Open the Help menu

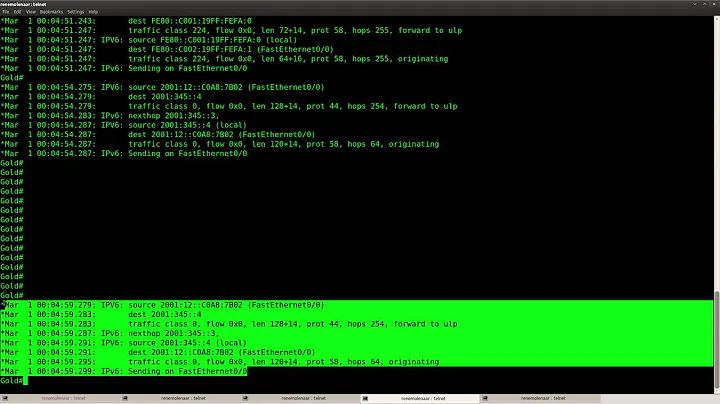tap(93, 12)
